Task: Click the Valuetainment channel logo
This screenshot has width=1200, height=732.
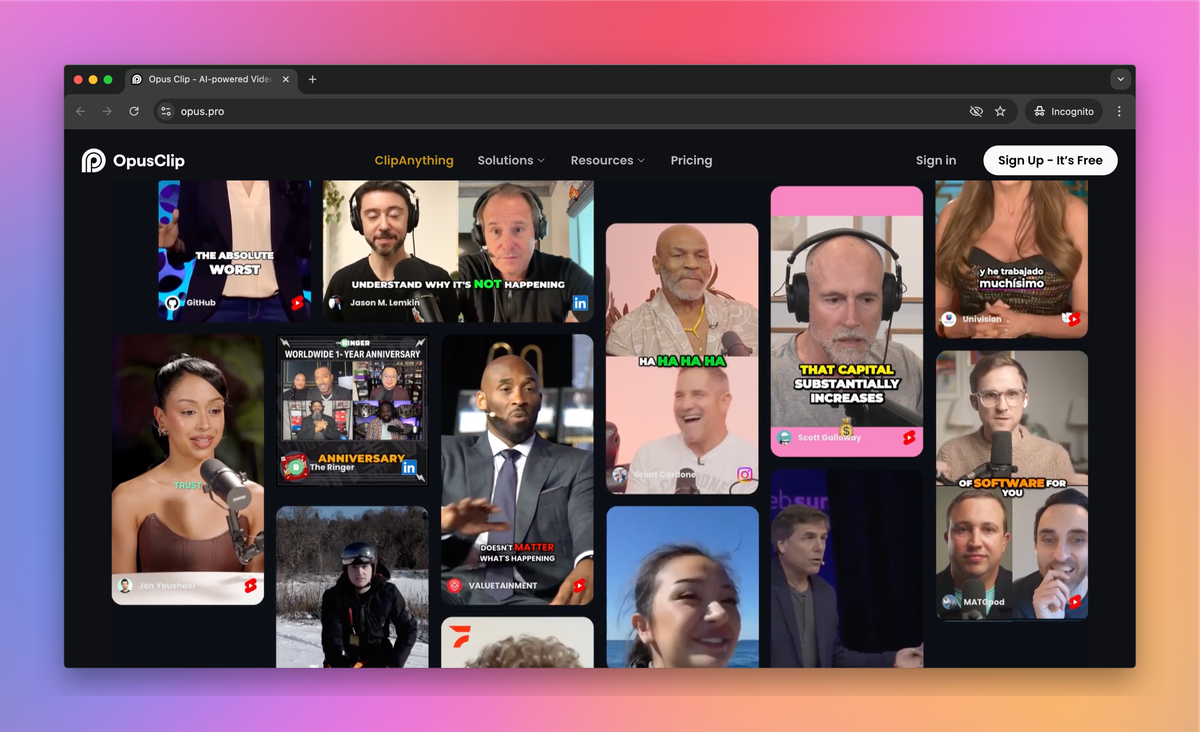Action: click(x=455, y=586)
